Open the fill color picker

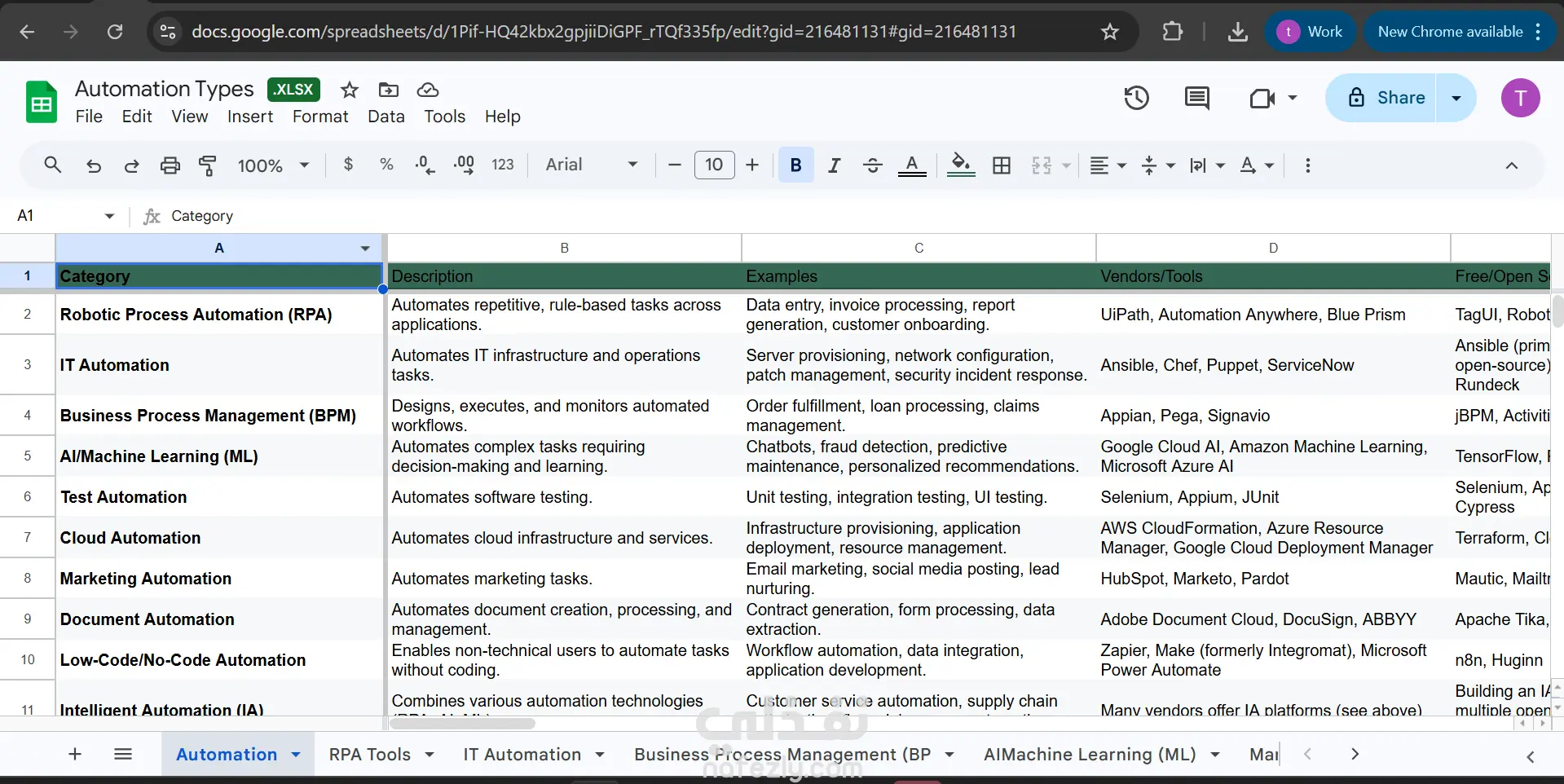point(962,165)
